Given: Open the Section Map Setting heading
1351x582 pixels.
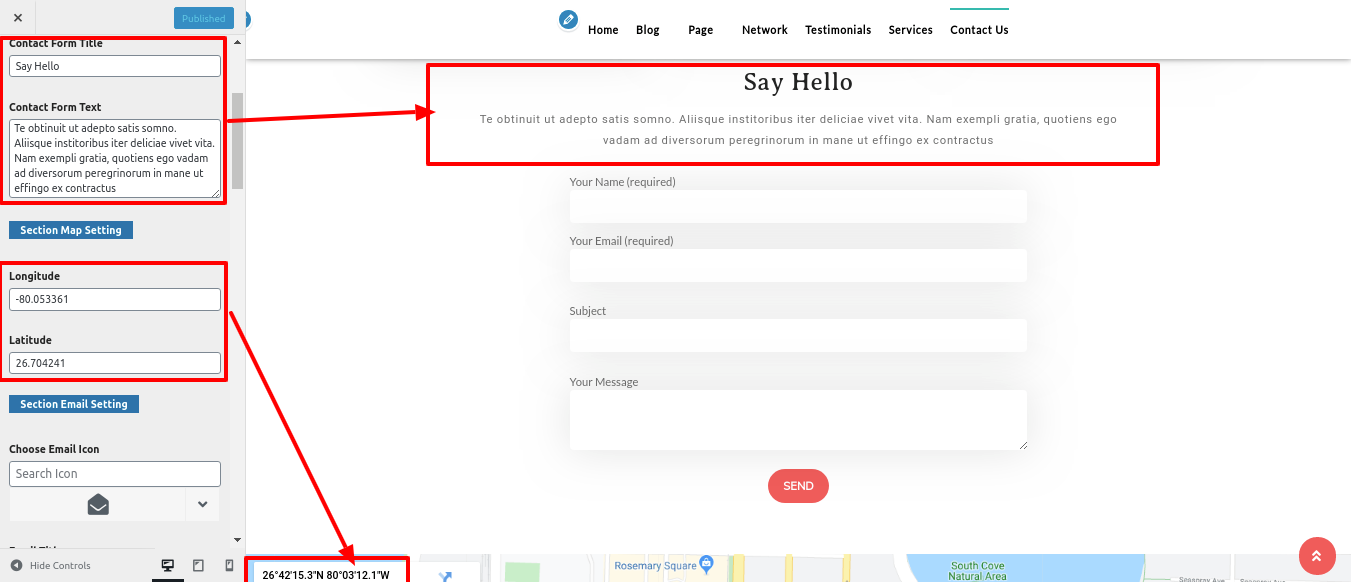Looking at the screenshot, I should [x=71, y=230].
